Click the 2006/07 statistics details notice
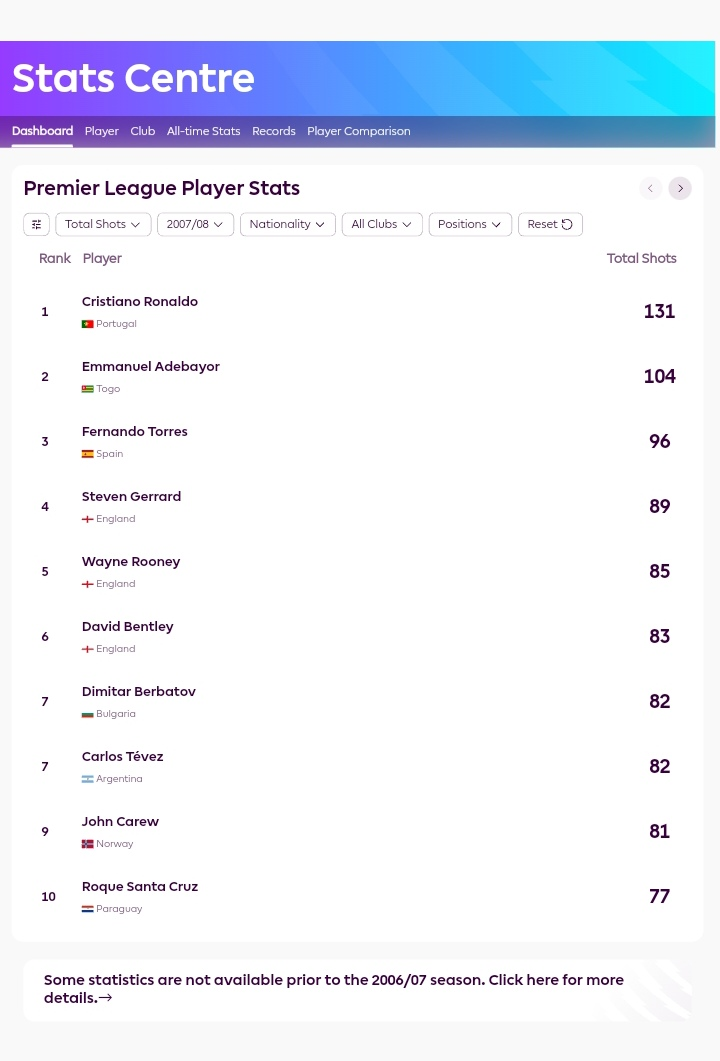 point(357,989)
